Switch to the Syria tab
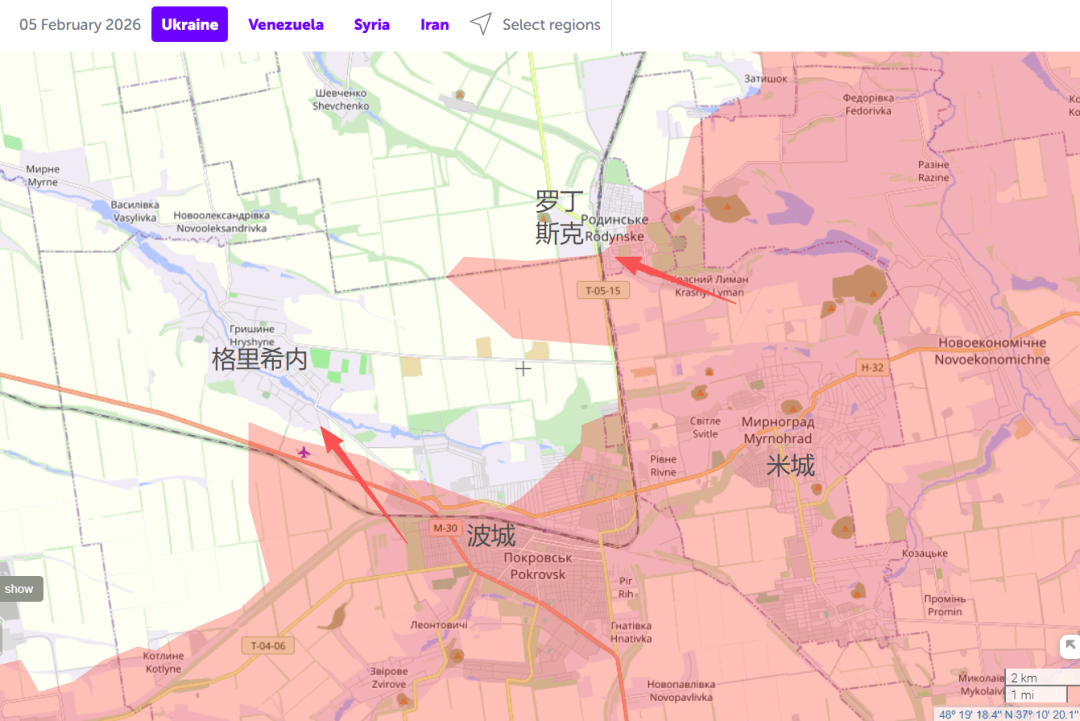The width and height of the screenshot is (1080, 721). (x=372, y=25)
